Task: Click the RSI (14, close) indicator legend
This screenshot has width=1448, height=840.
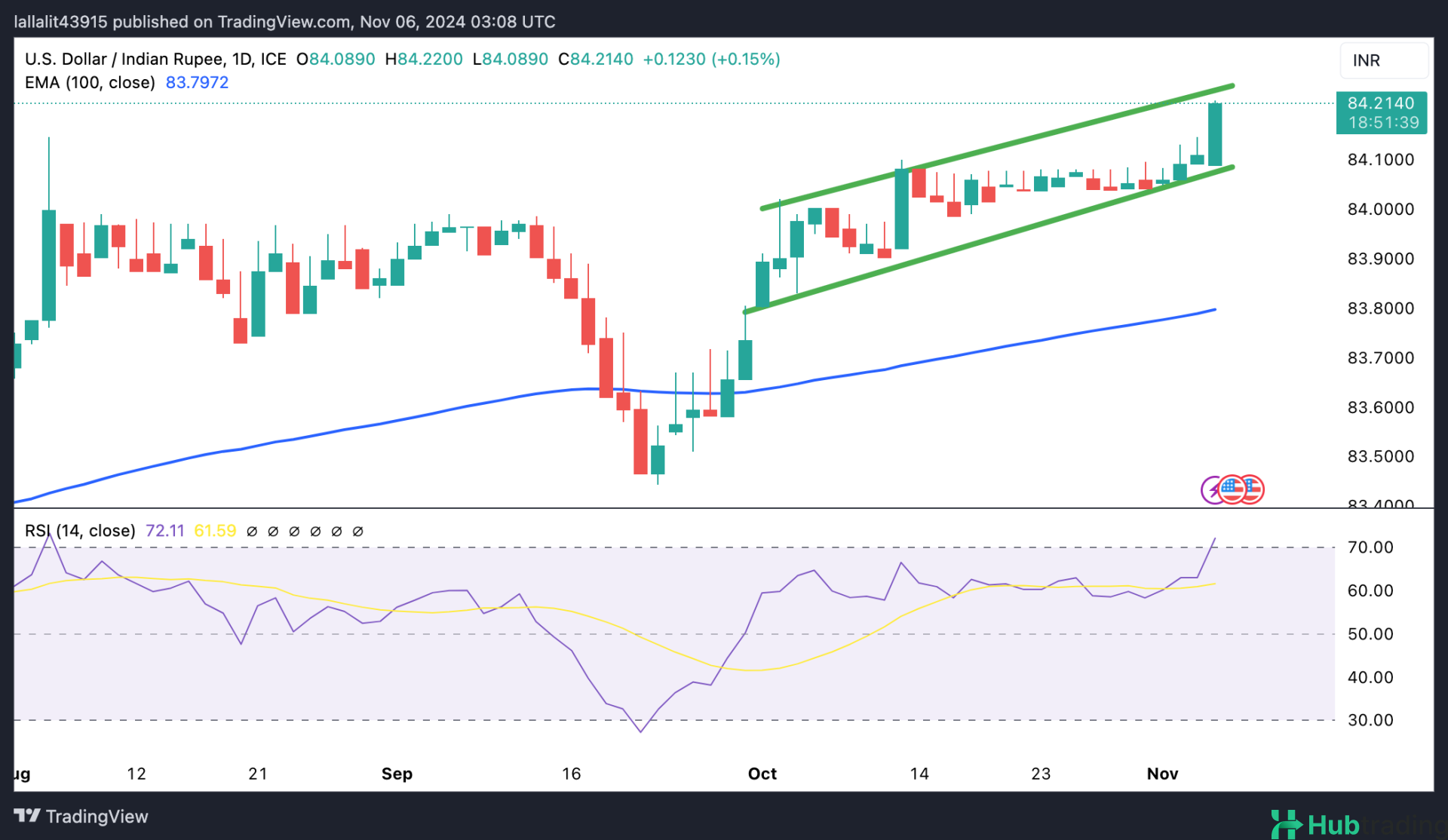Action: point(80,531)
